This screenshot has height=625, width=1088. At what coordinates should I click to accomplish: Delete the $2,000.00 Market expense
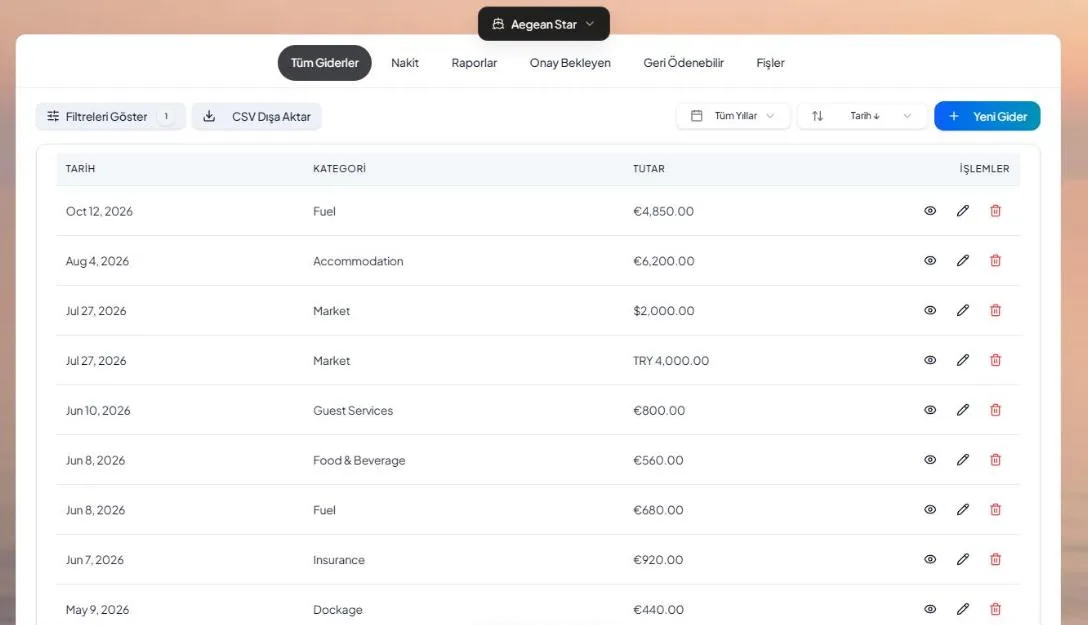click(x=995, y=311)
